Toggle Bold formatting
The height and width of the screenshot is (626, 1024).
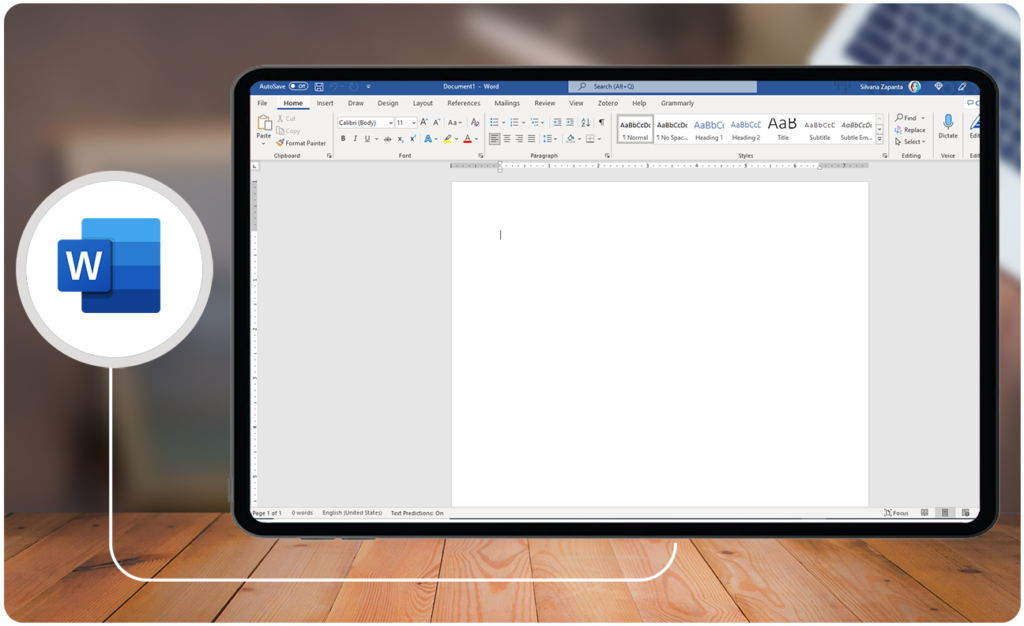point(343,138)
